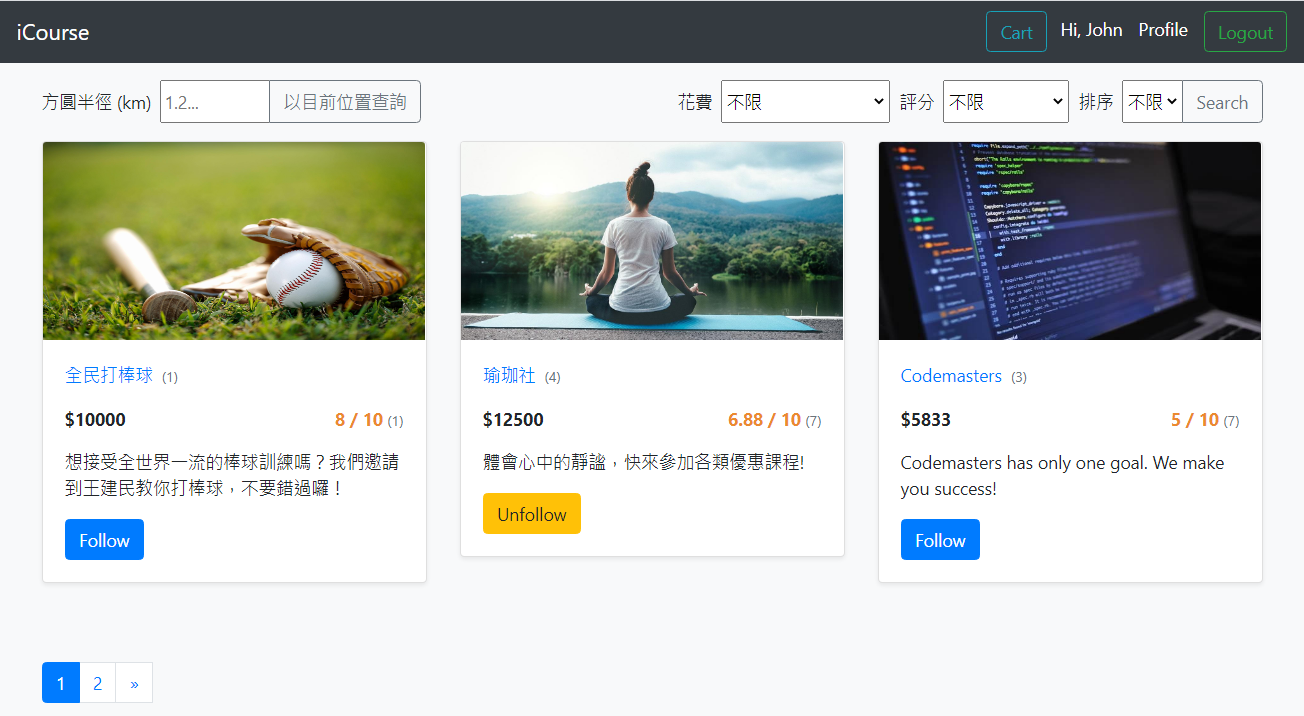The width and height of the screenshot is (1304, 716).
Task: Go to pagination page 2
Action: [97, 683]
